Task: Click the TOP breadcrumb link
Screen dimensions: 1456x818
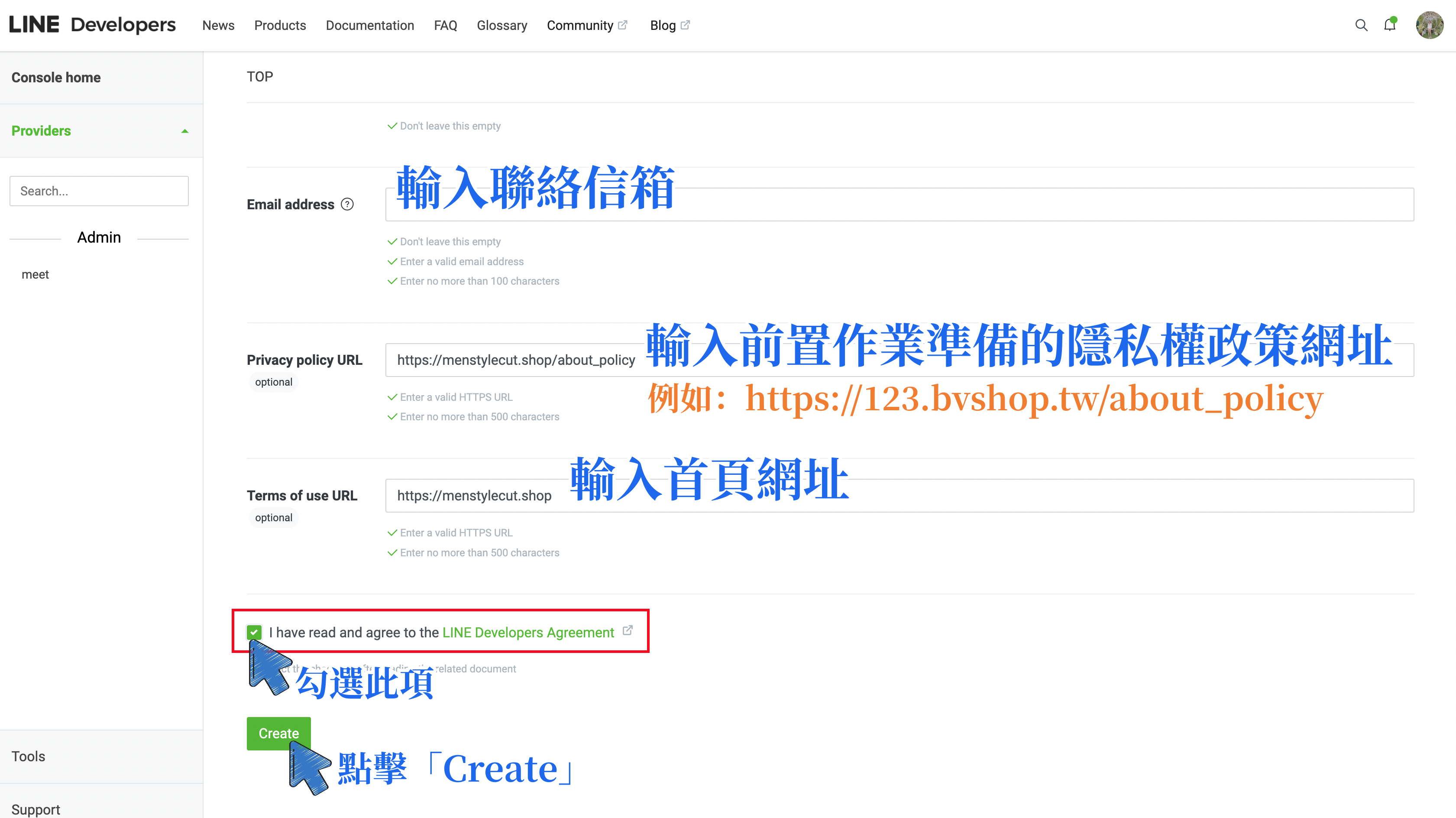Action: (260, 77)
